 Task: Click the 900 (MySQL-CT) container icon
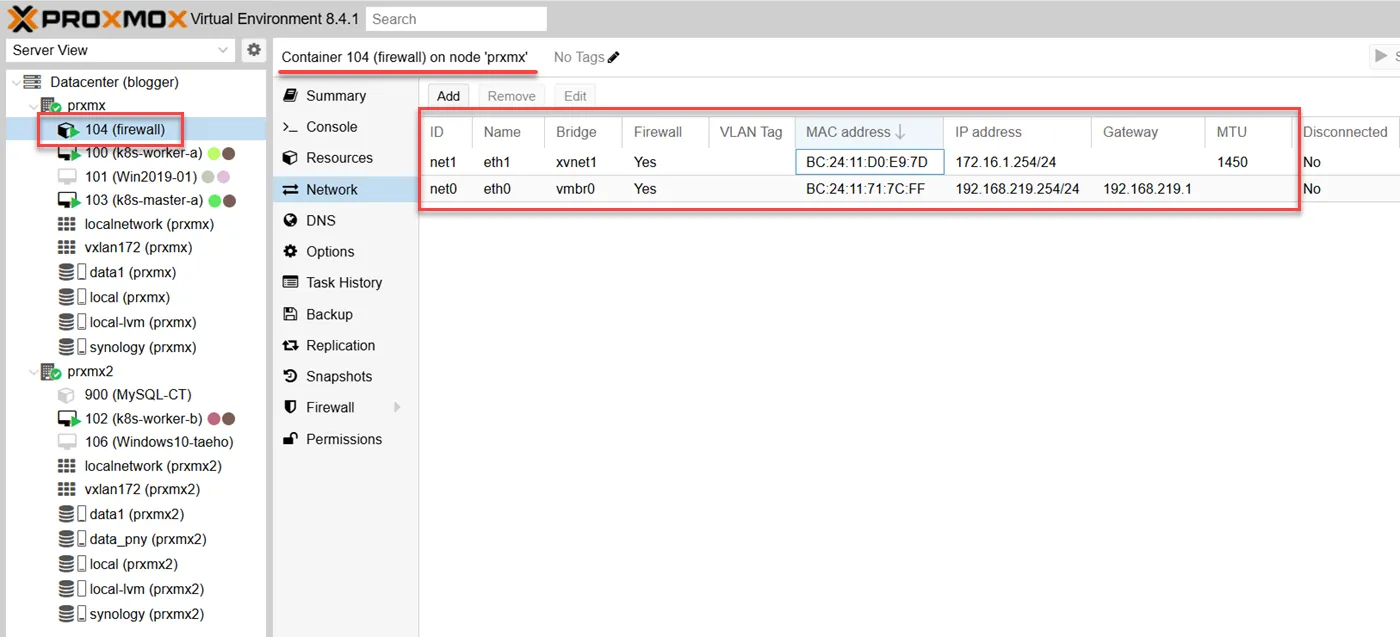(x=67, y=395)
